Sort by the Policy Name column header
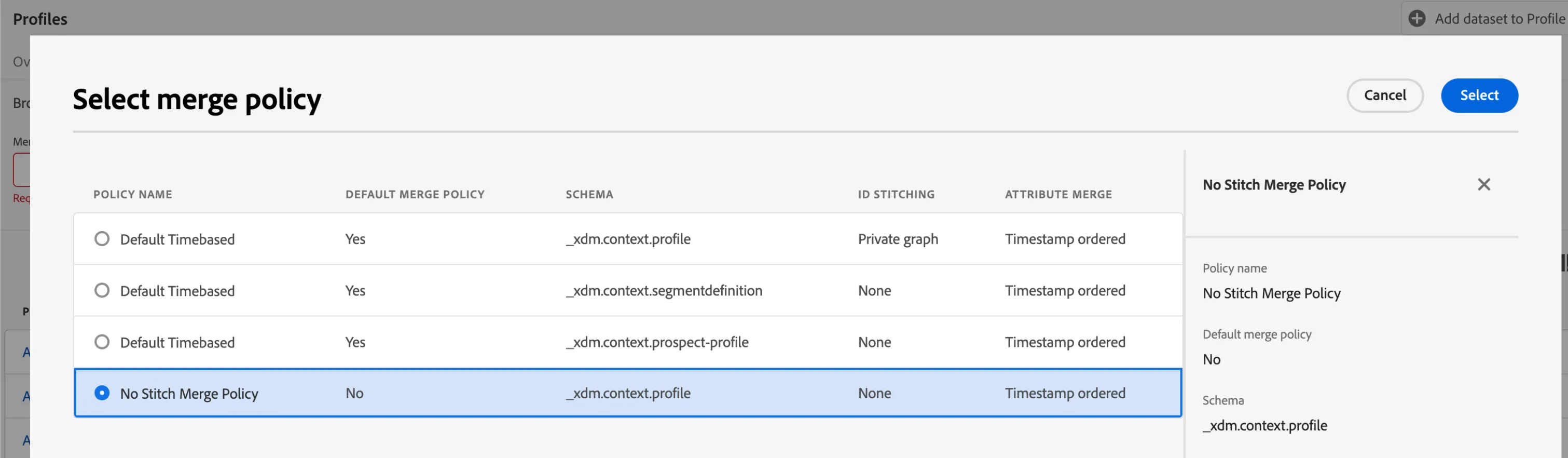The image size is (1568, 458). (133, 194)
